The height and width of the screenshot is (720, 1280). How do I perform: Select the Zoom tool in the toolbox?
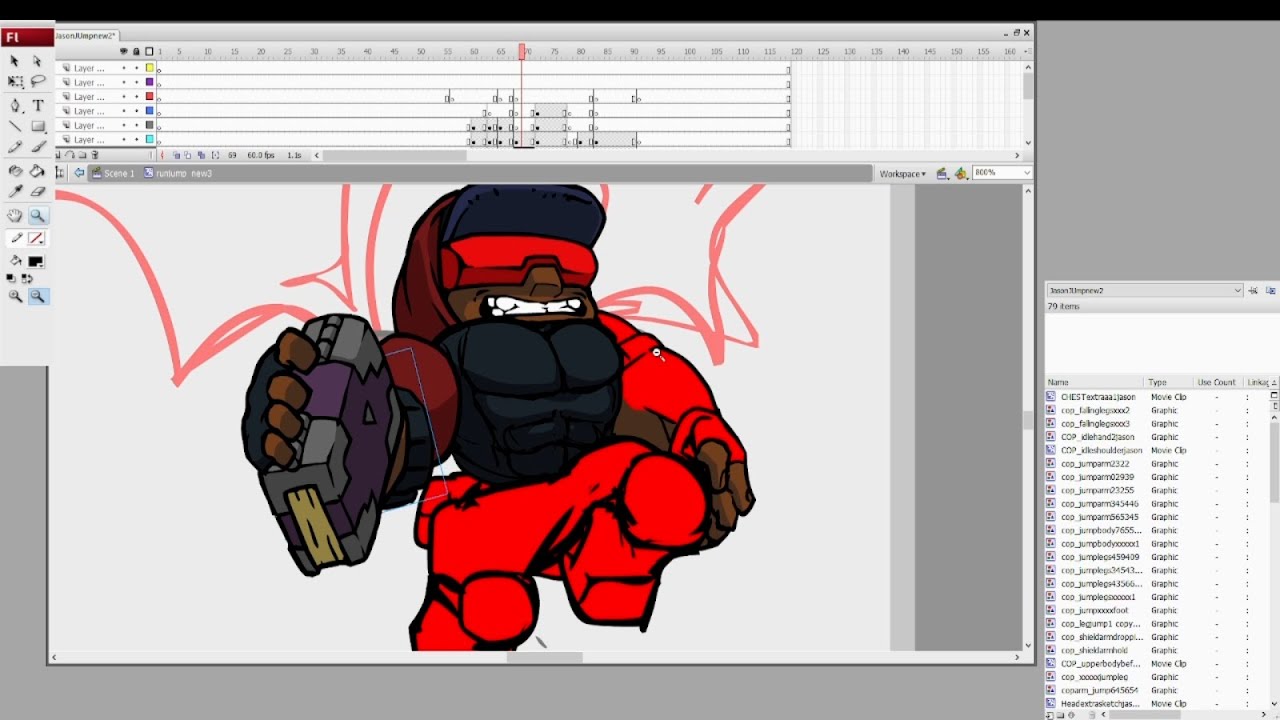37,215
